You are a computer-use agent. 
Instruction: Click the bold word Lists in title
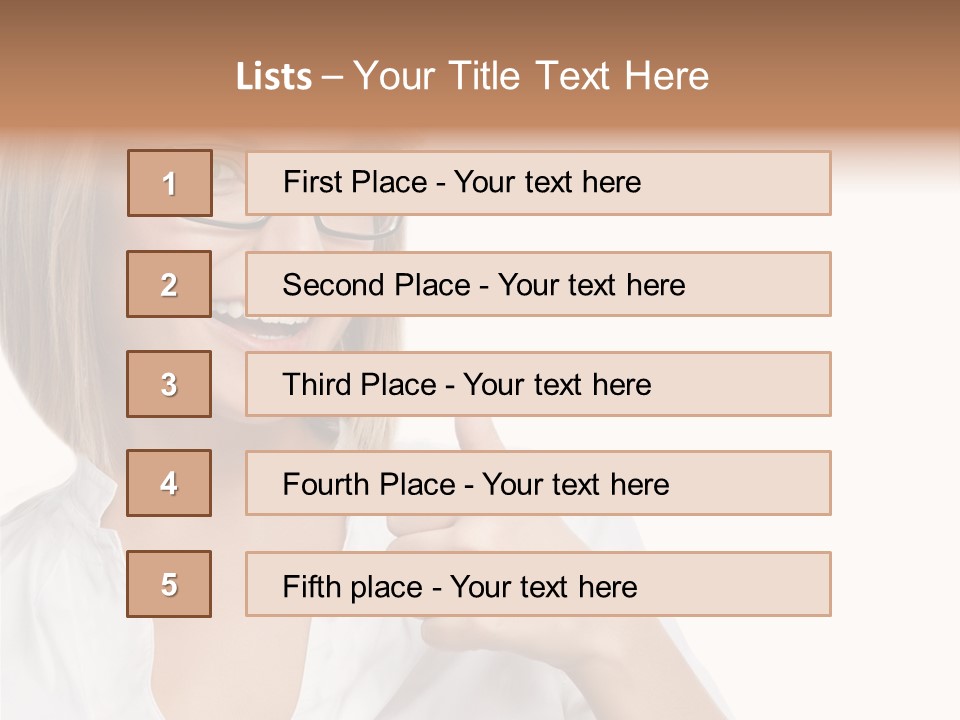(274, 77)
